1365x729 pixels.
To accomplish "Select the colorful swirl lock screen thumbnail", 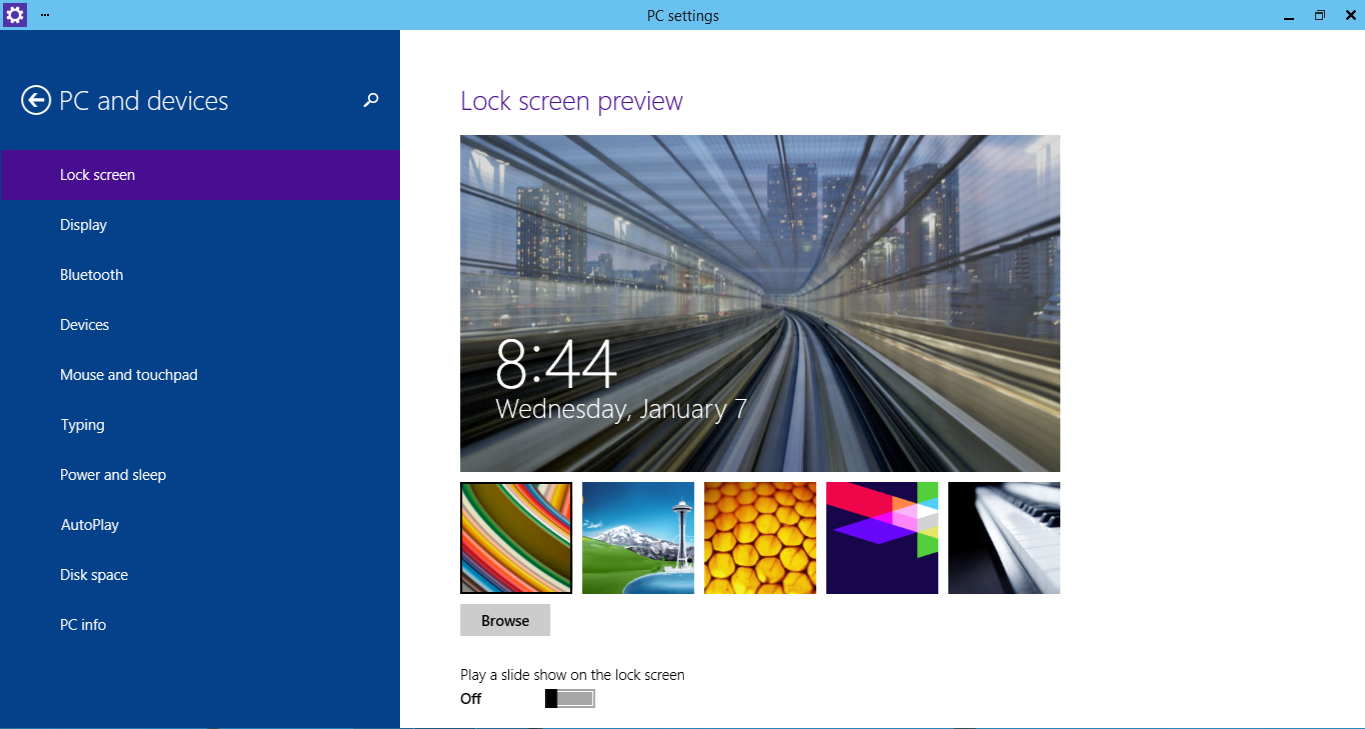I will pyautogui.click(x=516, y=538).
